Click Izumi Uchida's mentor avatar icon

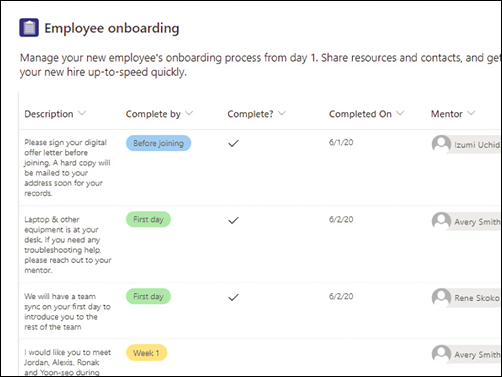click(441, 144)
